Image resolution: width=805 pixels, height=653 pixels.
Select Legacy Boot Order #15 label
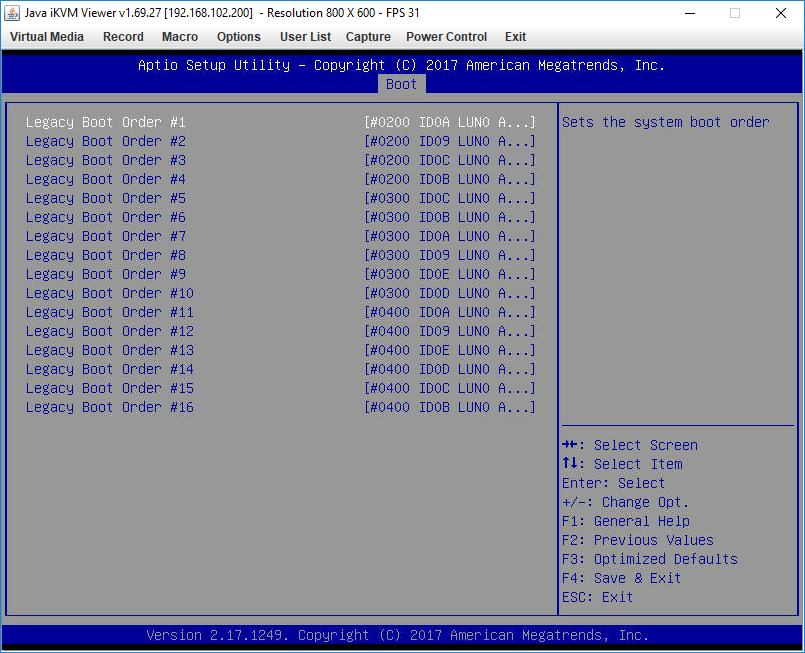(110, 388)
